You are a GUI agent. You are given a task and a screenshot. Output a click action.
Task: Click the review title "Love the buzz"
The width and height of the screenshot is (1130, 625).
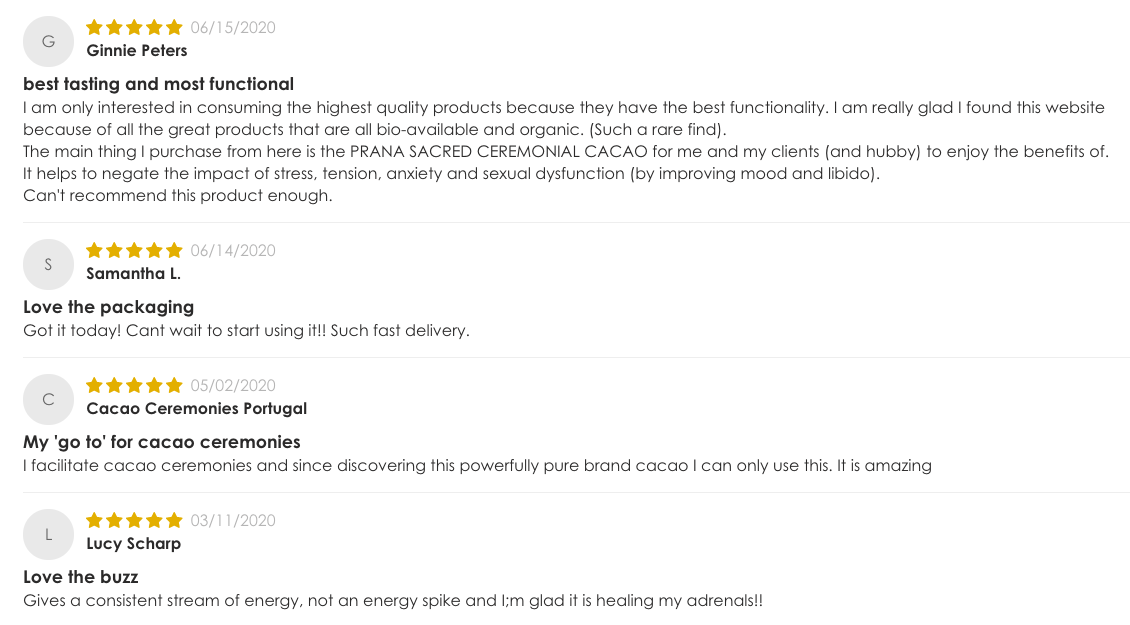point(81,577)
